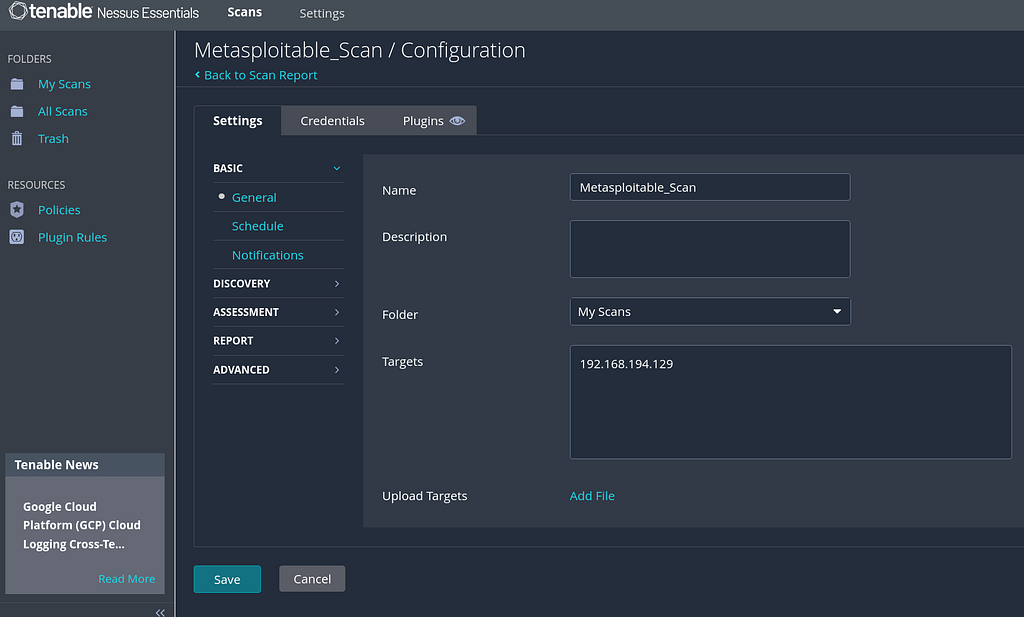1024x617 pixels.
Task: Open the Settings top menu
Action: (x=321, y=14)
